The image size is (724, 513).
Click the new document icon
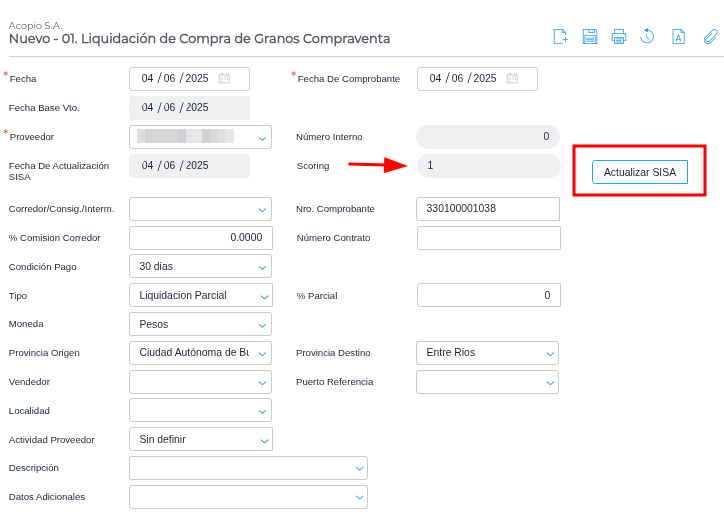coord(560,37)
